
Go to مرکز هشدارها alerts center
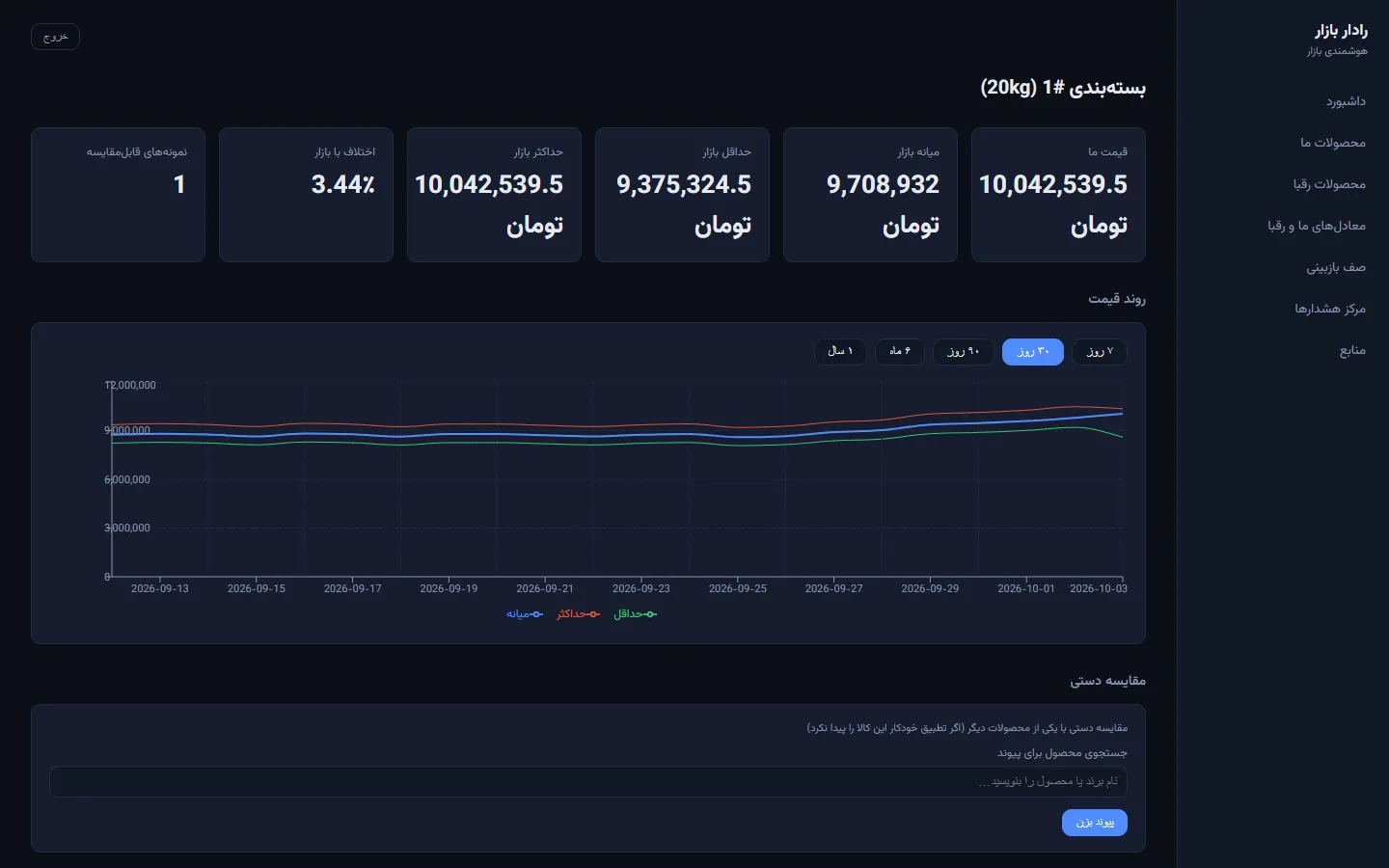1330,309
